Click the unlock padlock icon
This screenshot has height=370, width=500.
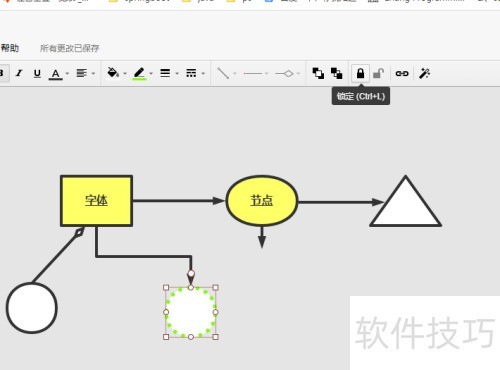tap(378, 73)
